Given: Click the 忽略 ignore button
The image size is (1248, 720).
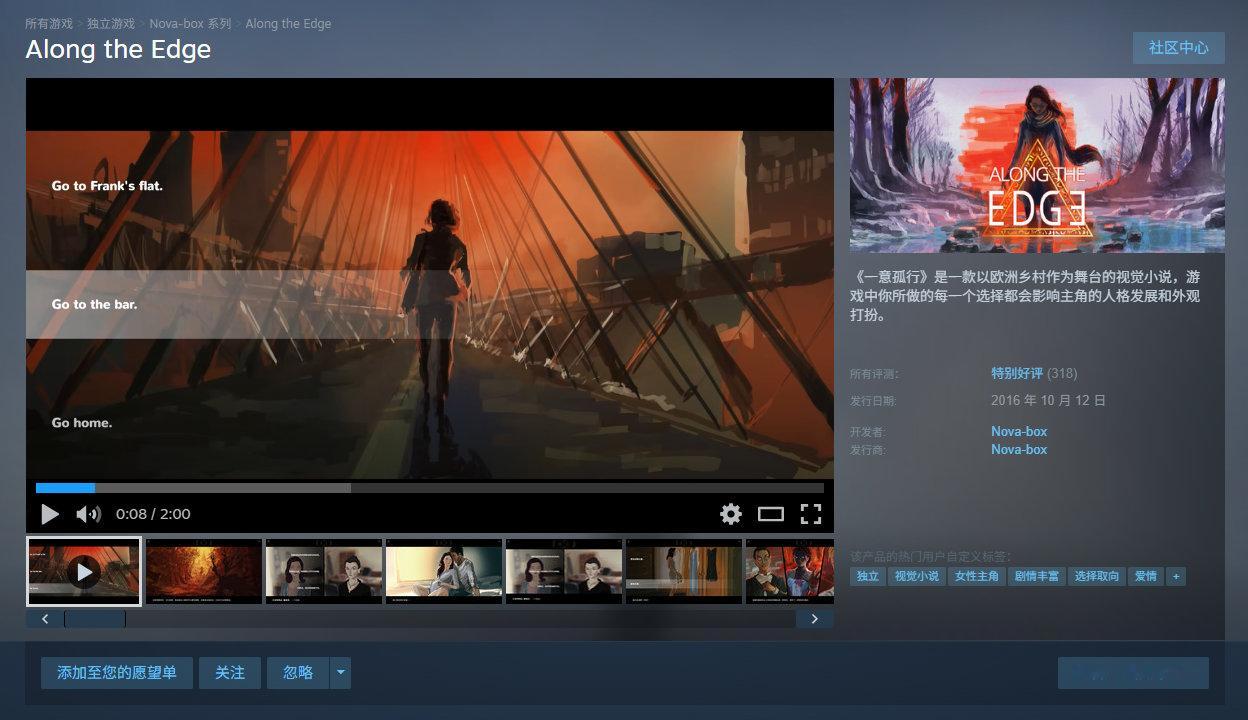Looking at the screenshot, I should point(298,673).
